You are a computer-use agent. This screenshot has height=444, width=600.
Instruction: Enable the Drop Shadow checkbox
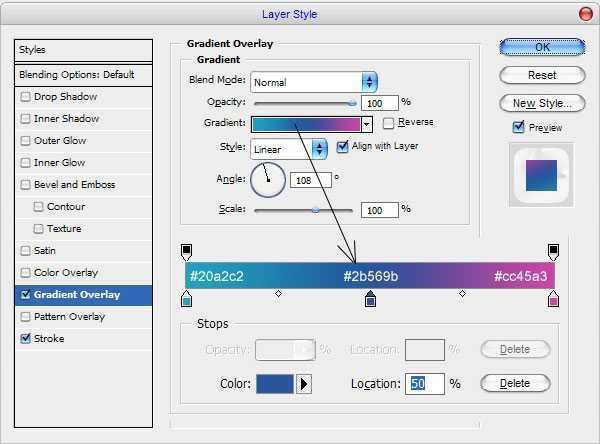tap(26, 97)
